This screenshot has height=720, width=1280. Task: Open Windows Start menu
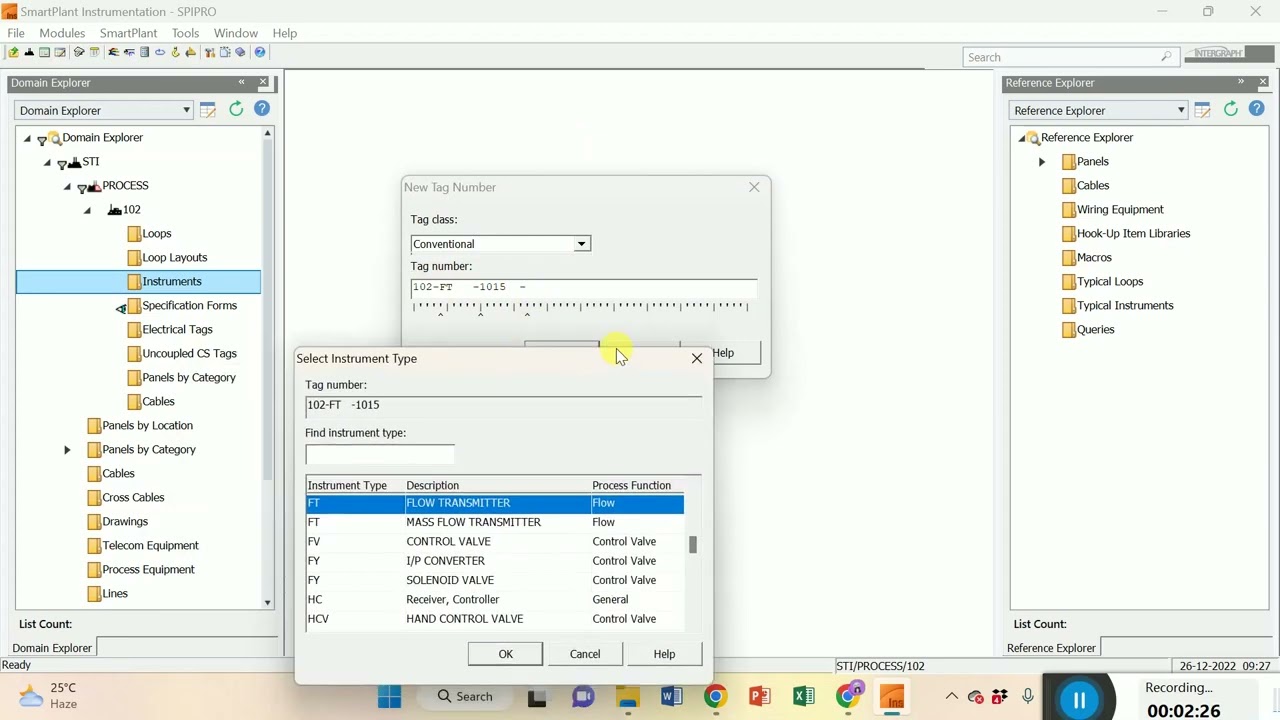point(389,697)
